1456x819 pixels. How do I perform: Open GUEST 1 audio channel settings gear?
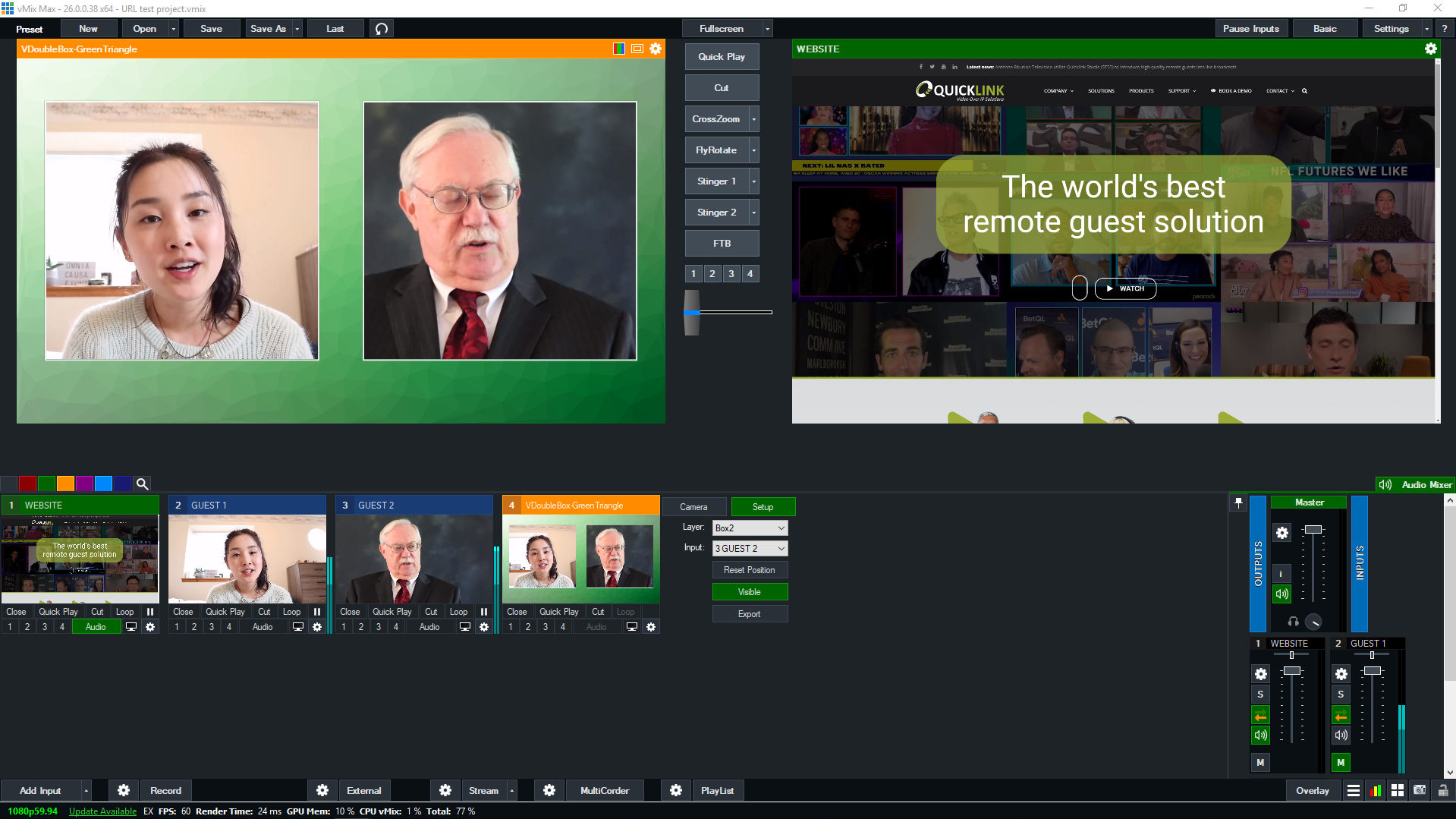(1341, 674)
